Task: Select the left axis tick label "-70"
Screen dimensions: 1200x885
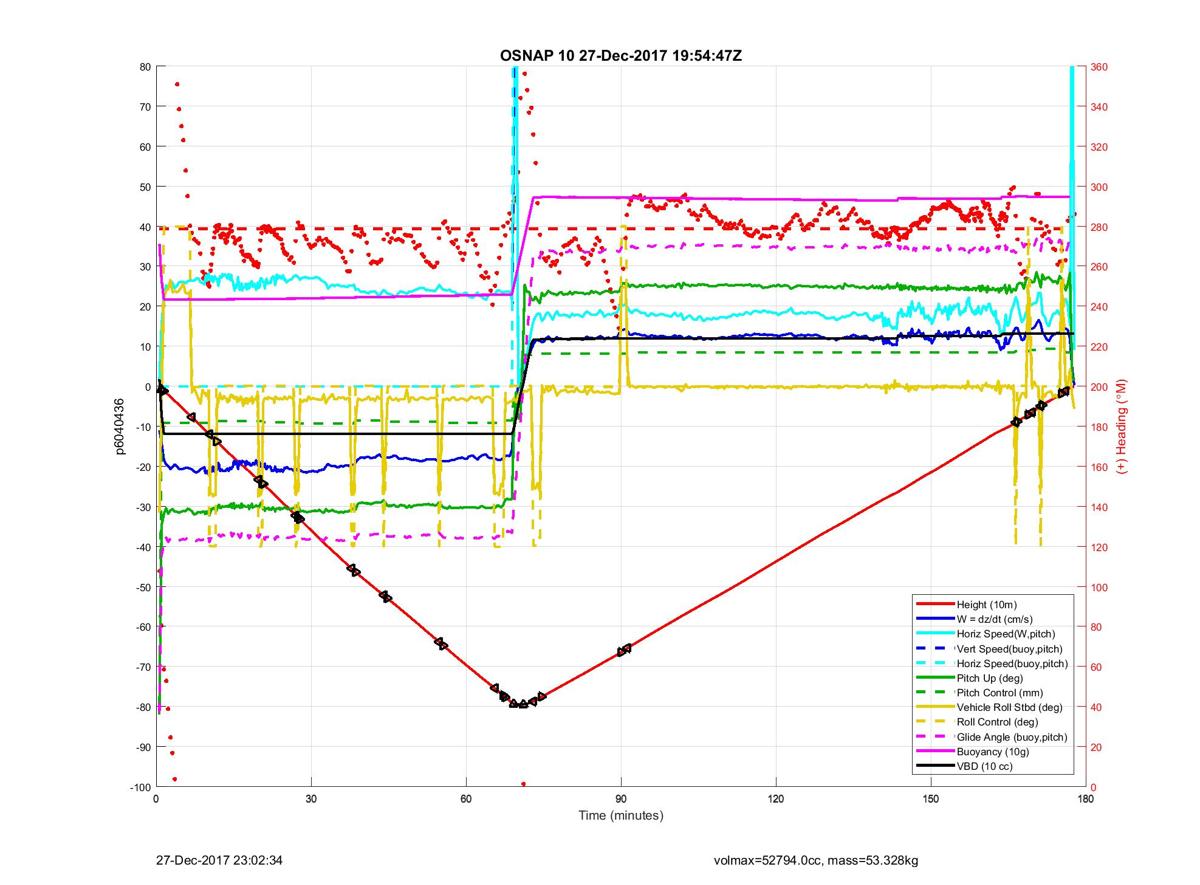Action: [x=142, y=667]
